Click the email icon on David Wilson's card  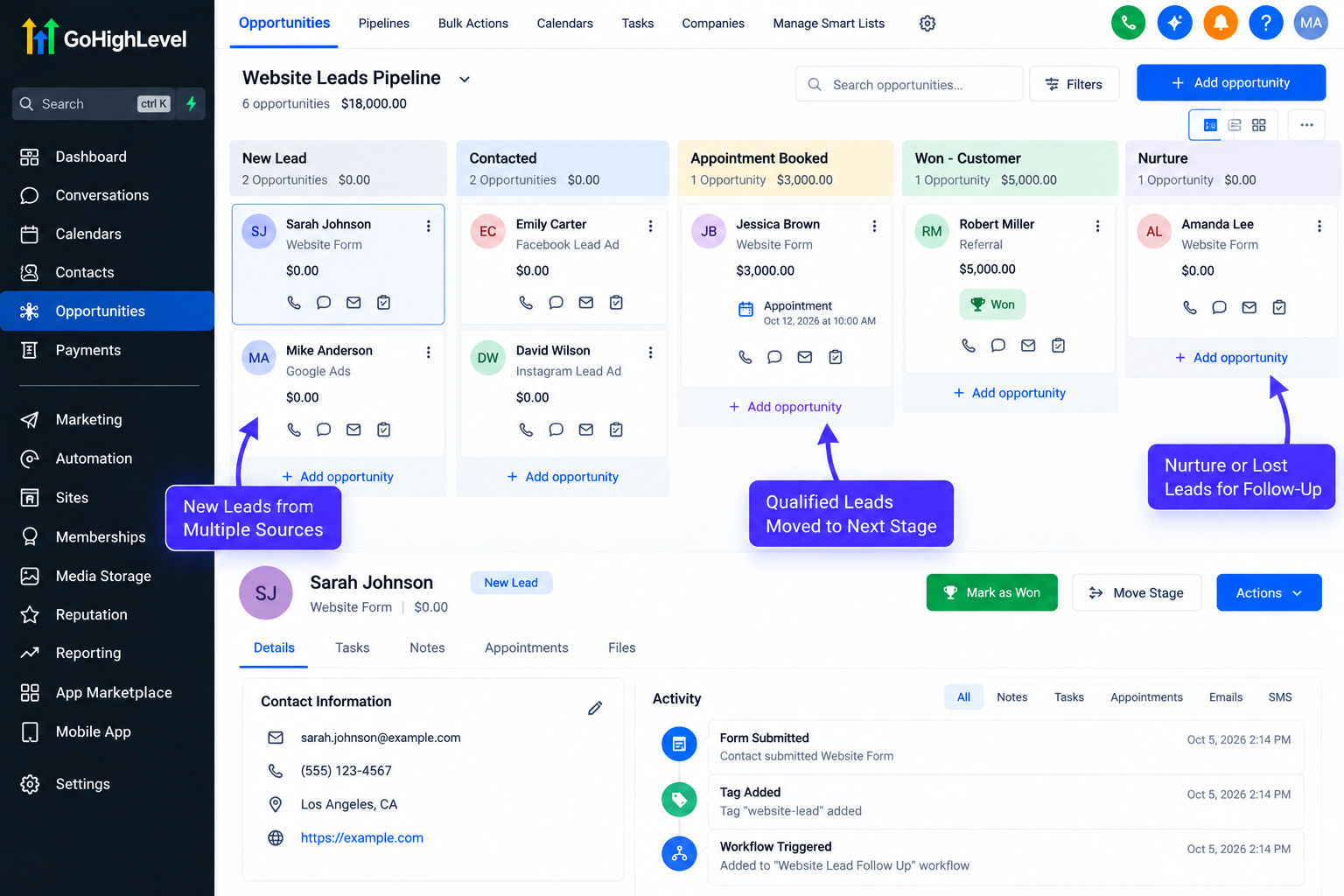tap(586, 430)
